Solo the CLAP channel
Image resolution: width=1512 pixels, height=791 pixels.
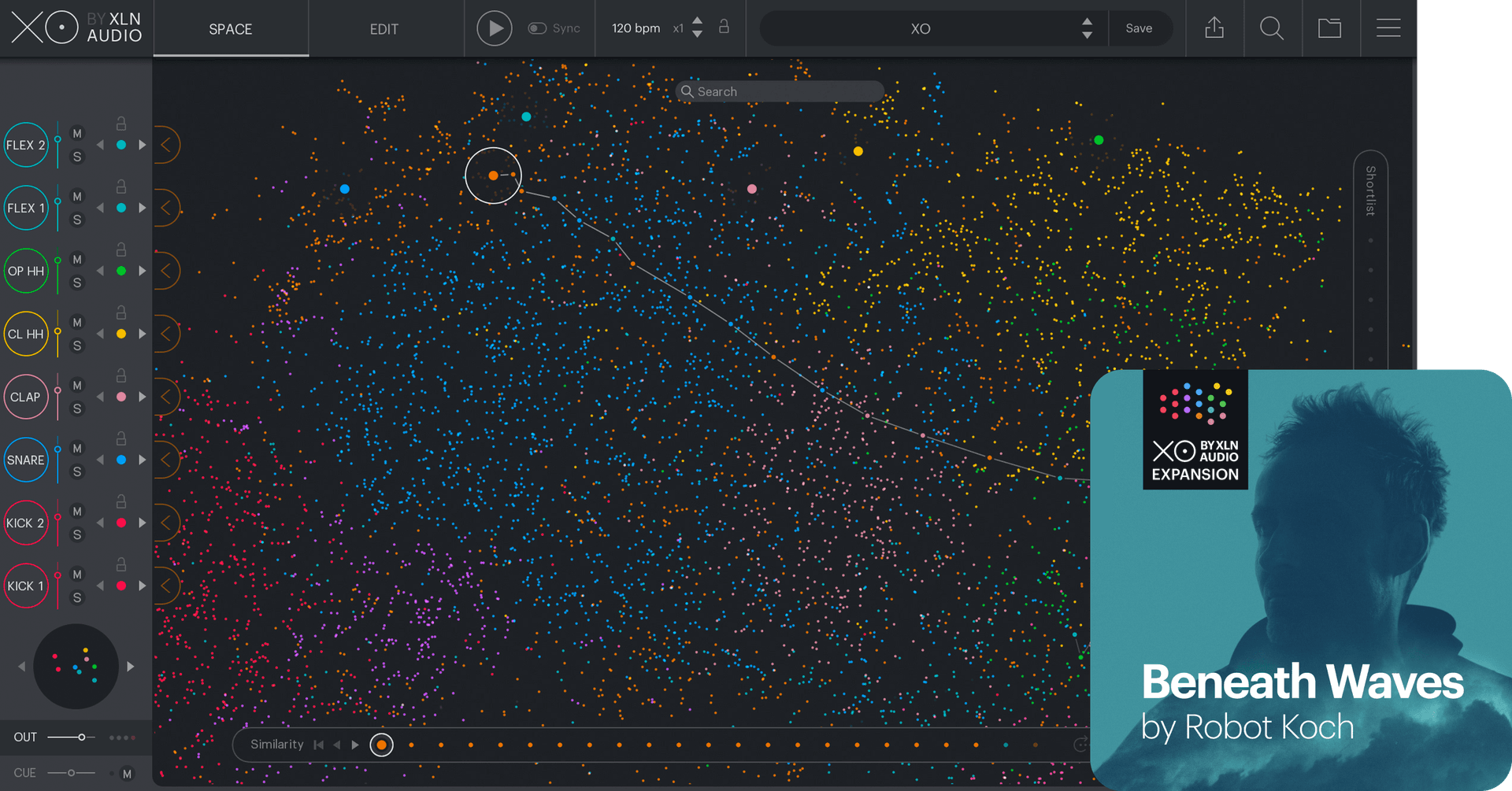click(77, 408)
